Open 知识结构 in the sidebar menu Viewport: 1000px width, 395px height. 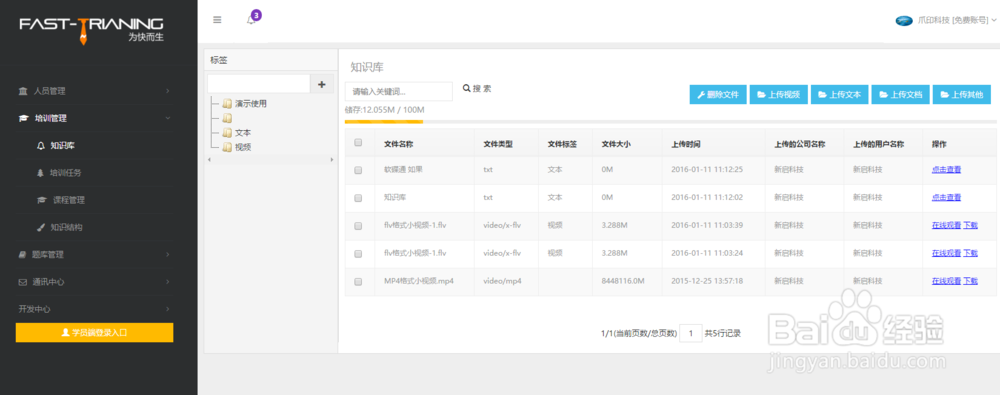click(66, 227)
